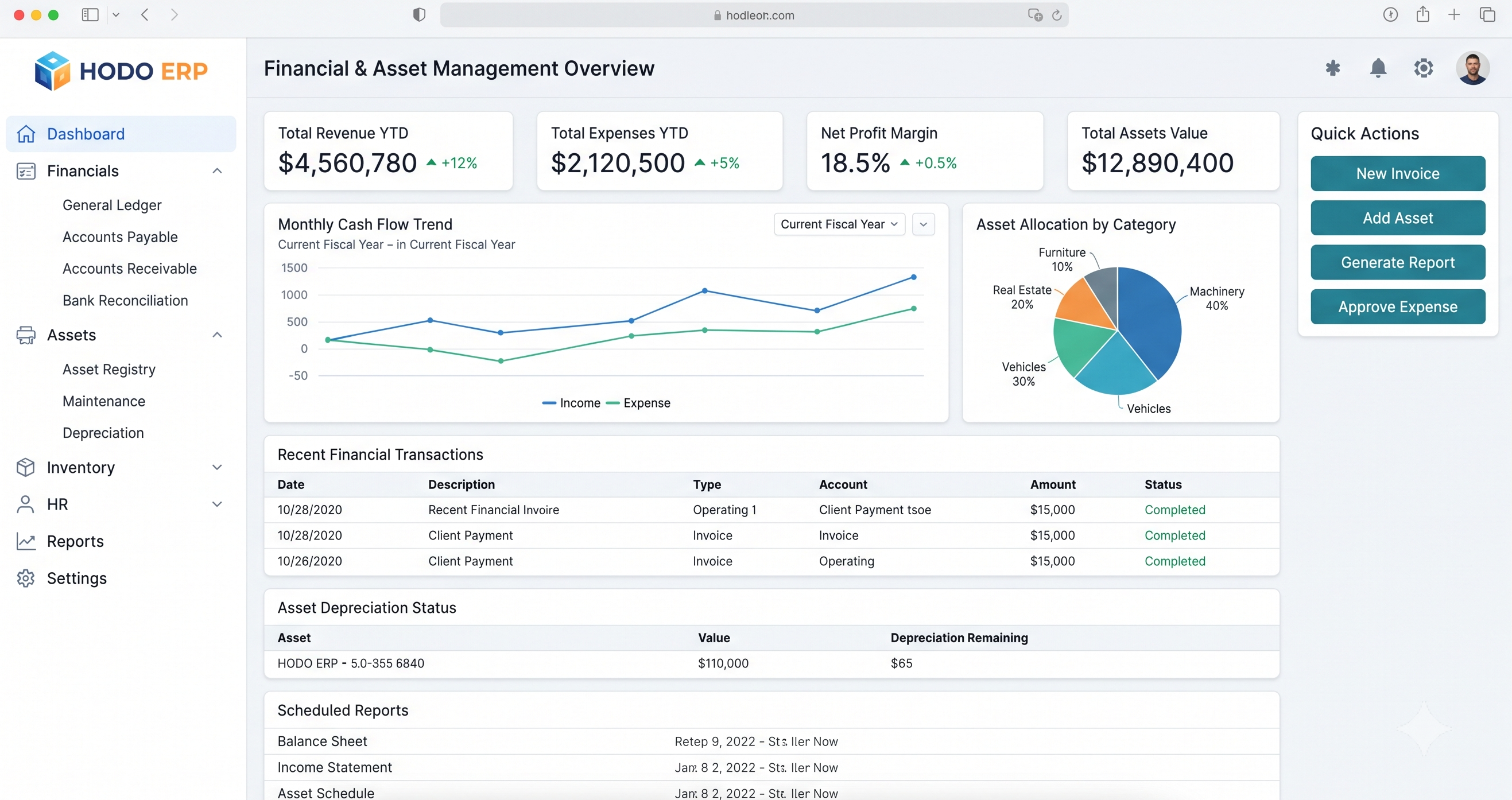Click the downloads icon in browser toolbar
The image size is (1512, 800).
coord(1390,15)
